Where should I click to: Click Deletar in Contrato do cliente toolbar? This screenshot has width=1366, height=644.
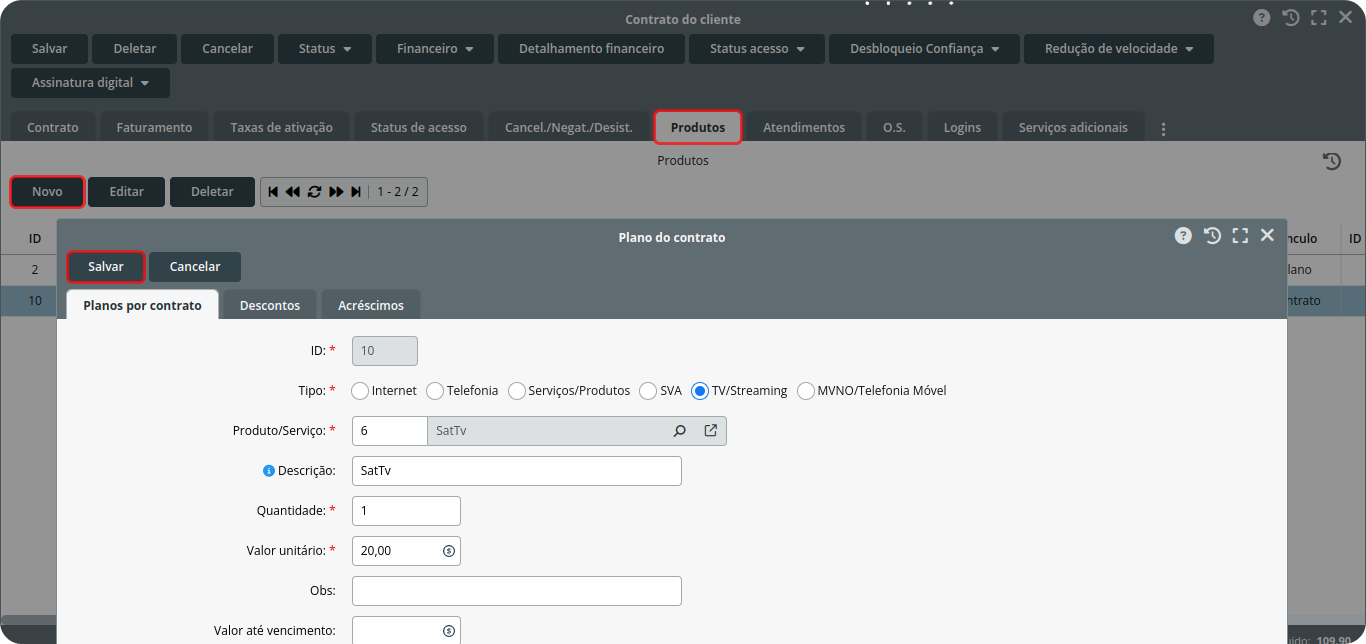point(135,48)
